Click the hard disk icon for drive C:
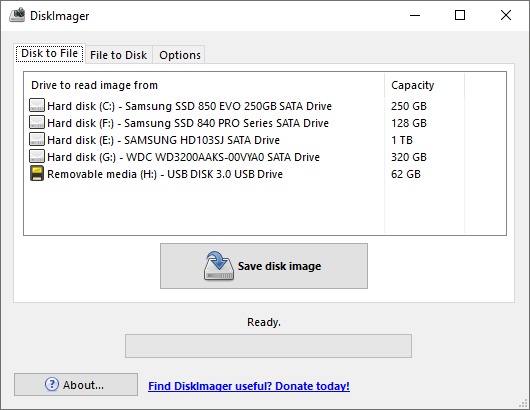Image resolution: width=530 pixels, height=410 pixels. pyautogui.click(x=37, y=105)
